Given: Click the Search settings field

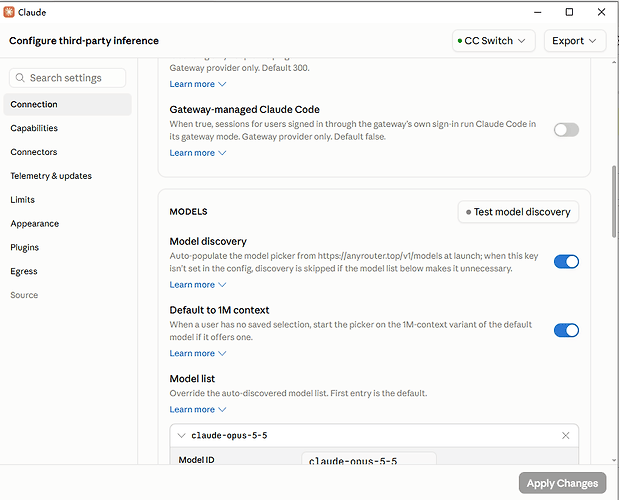Looking at the screenshot, I should click(x=68, y=78).
